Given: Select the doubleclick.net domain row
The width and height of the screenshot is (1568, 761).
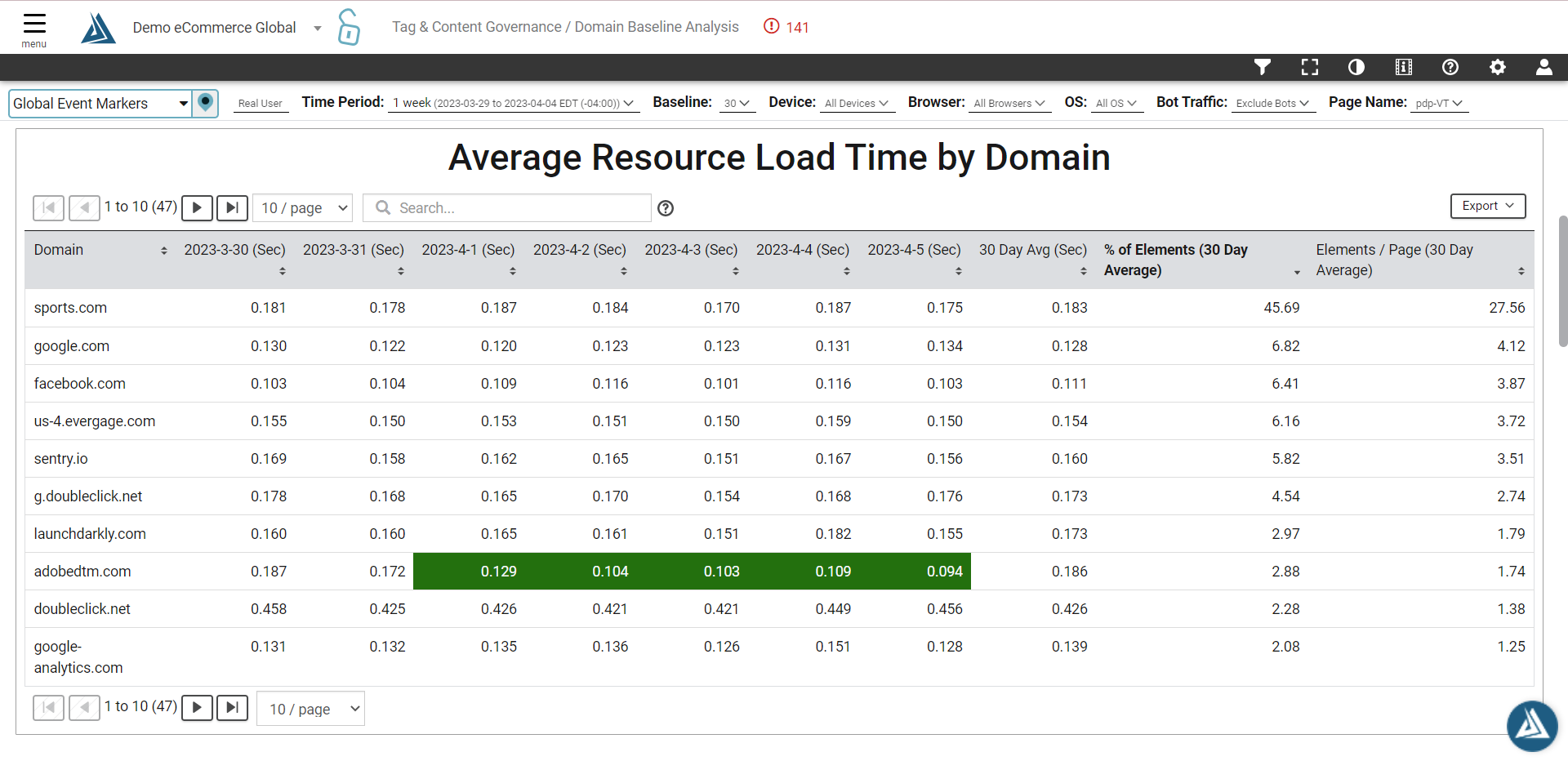Looking at the screenshot, I should point(779,609).
